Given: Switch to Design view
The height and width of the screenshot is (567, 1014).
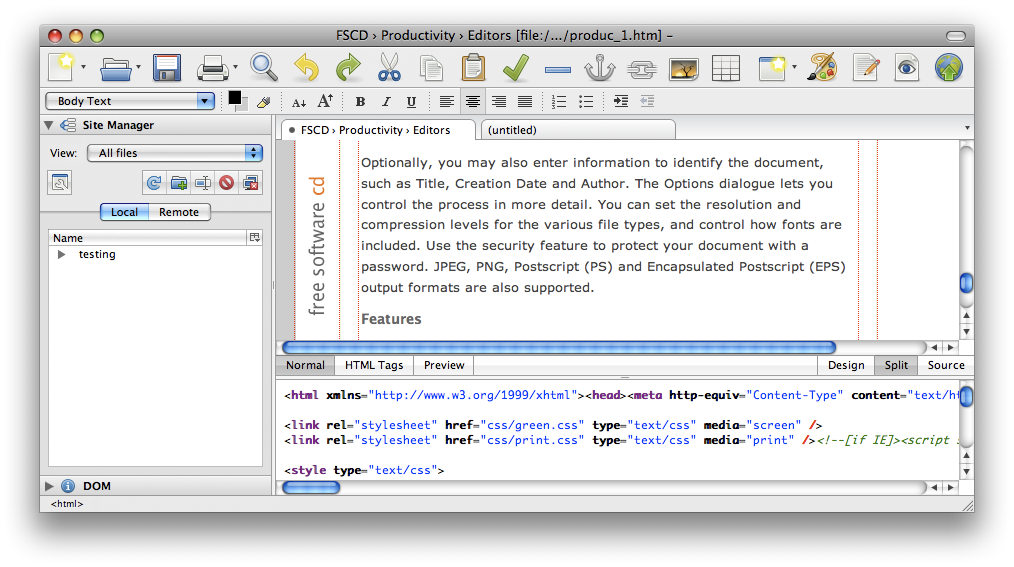Looking at the screenshot, I should pyautogui.click(x=846, y=365).
